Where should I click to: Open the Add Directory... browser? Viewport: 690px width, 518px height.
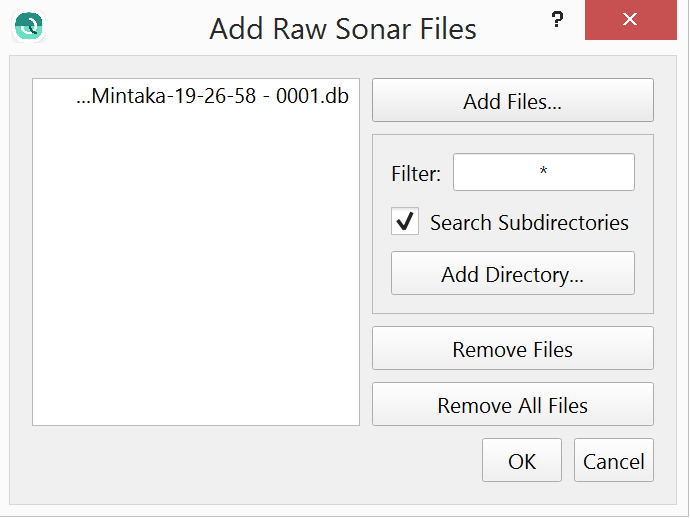[x=512, y=273]
